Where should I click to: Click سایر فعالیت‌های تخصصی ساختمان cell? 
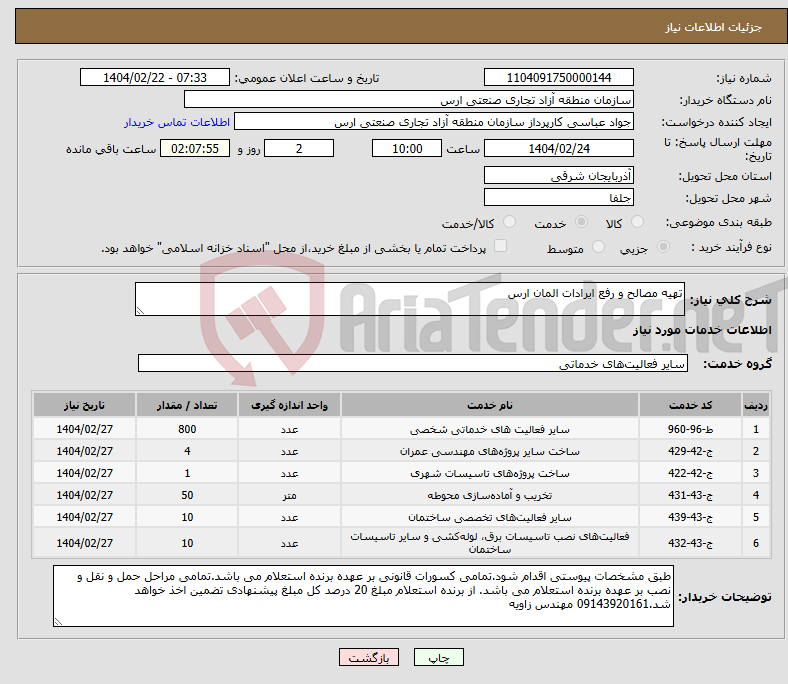pos(490,517)
